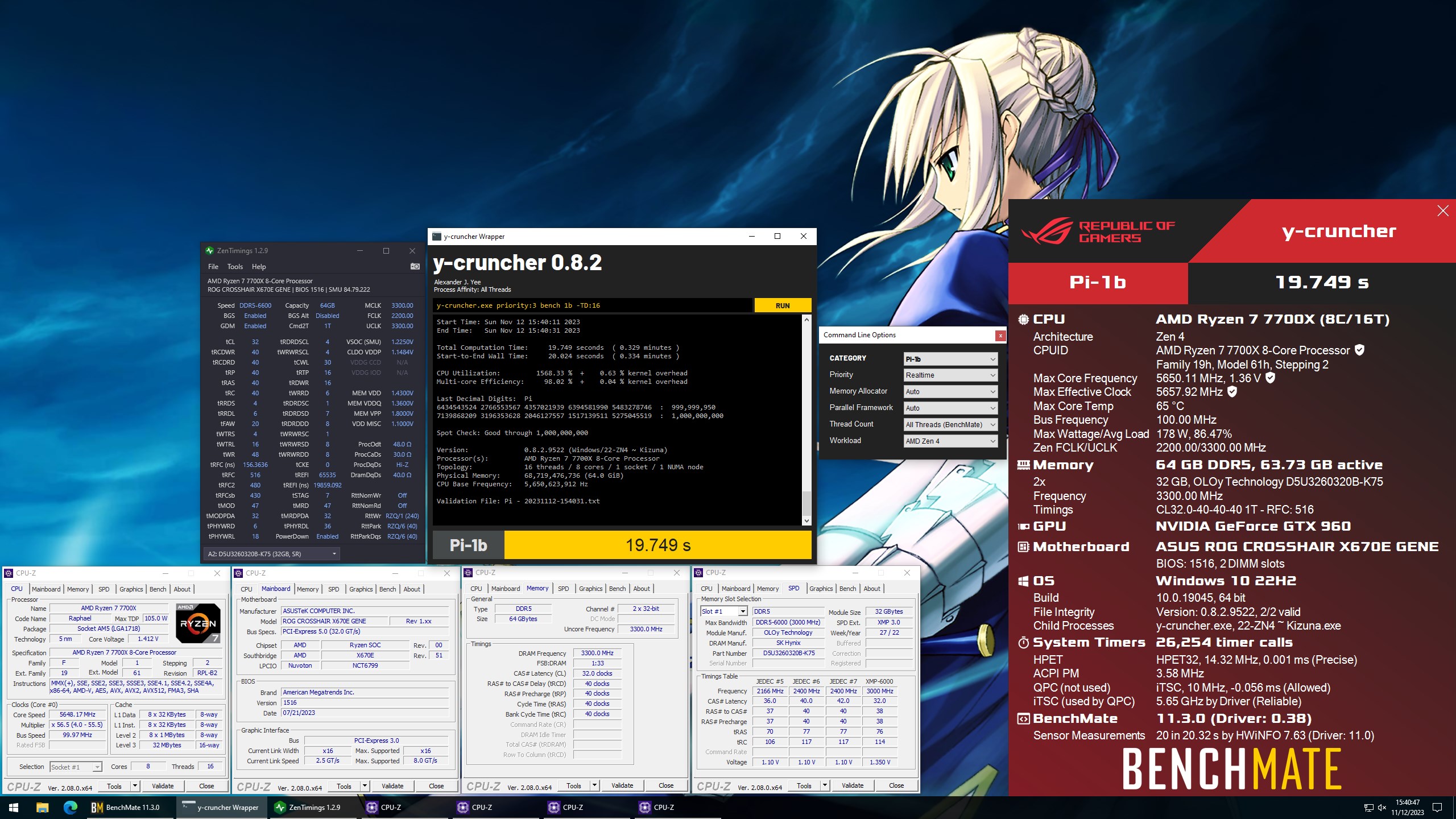This screenshot has width=1456, height=819.
Task: Open the Thread Count dropdown
Action: 951,425
